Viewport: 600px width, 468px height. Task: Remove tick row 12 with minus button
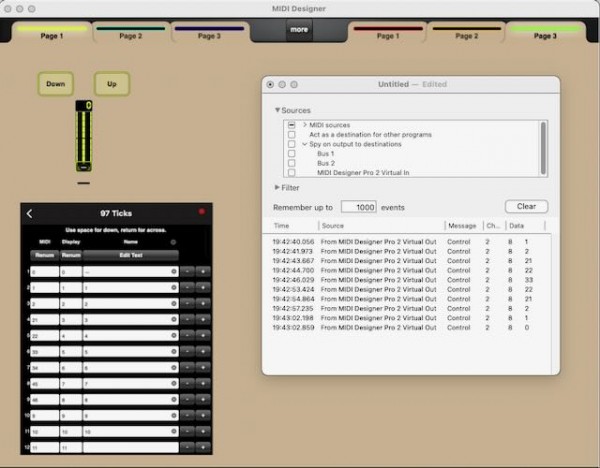[187, 447]
